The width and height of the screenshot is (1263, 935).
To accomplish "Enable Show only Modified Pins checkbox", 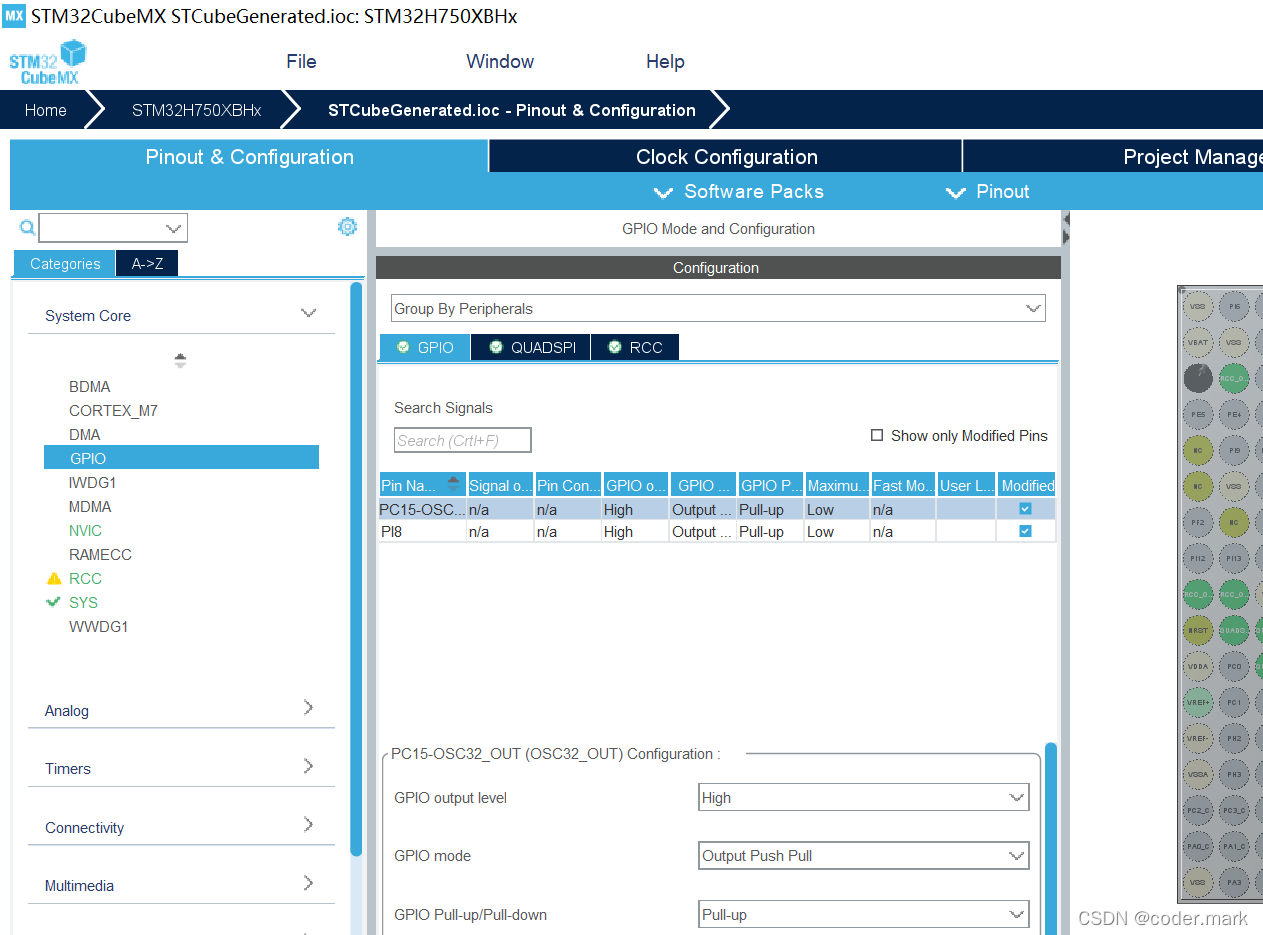I will click(x=877, y=435).
